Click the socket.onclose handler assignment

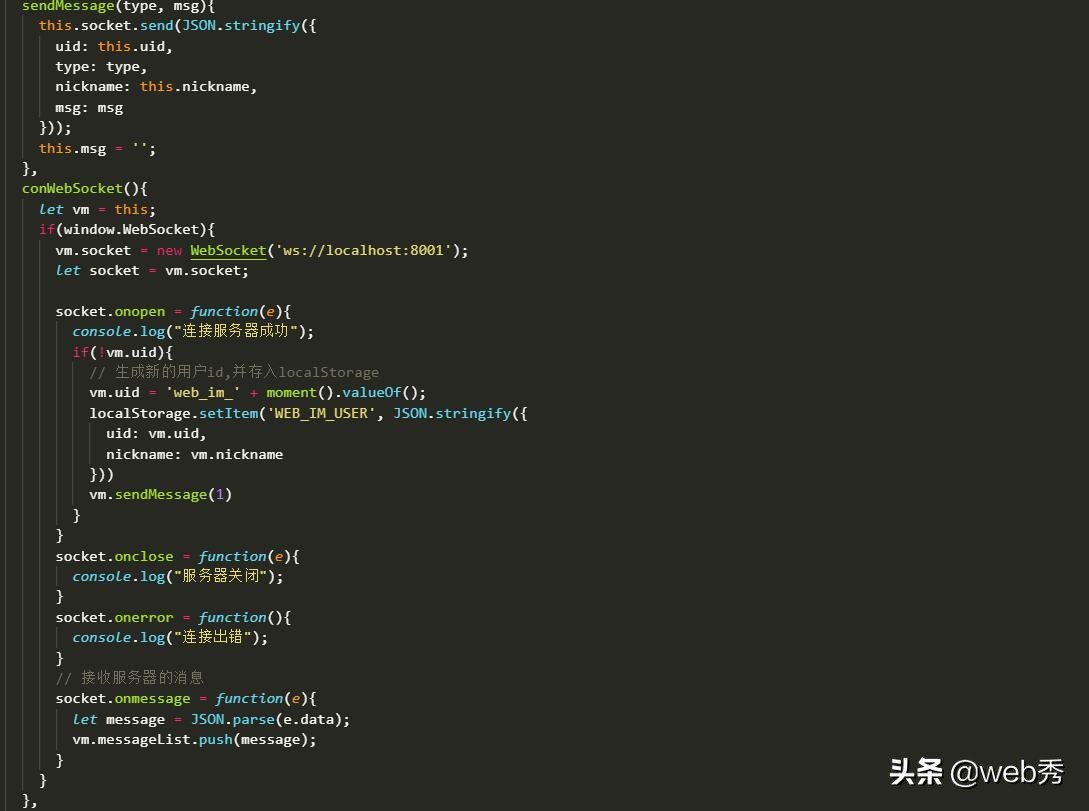point(112,556)
